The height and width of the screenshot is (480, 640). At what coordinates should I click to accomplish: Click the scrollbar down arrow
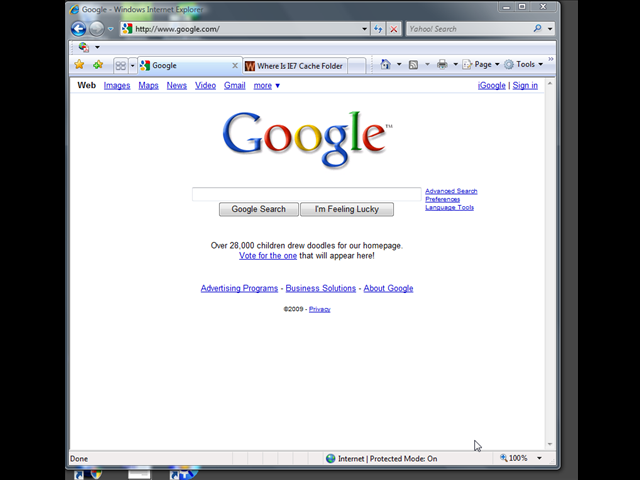tap(549, 444)
